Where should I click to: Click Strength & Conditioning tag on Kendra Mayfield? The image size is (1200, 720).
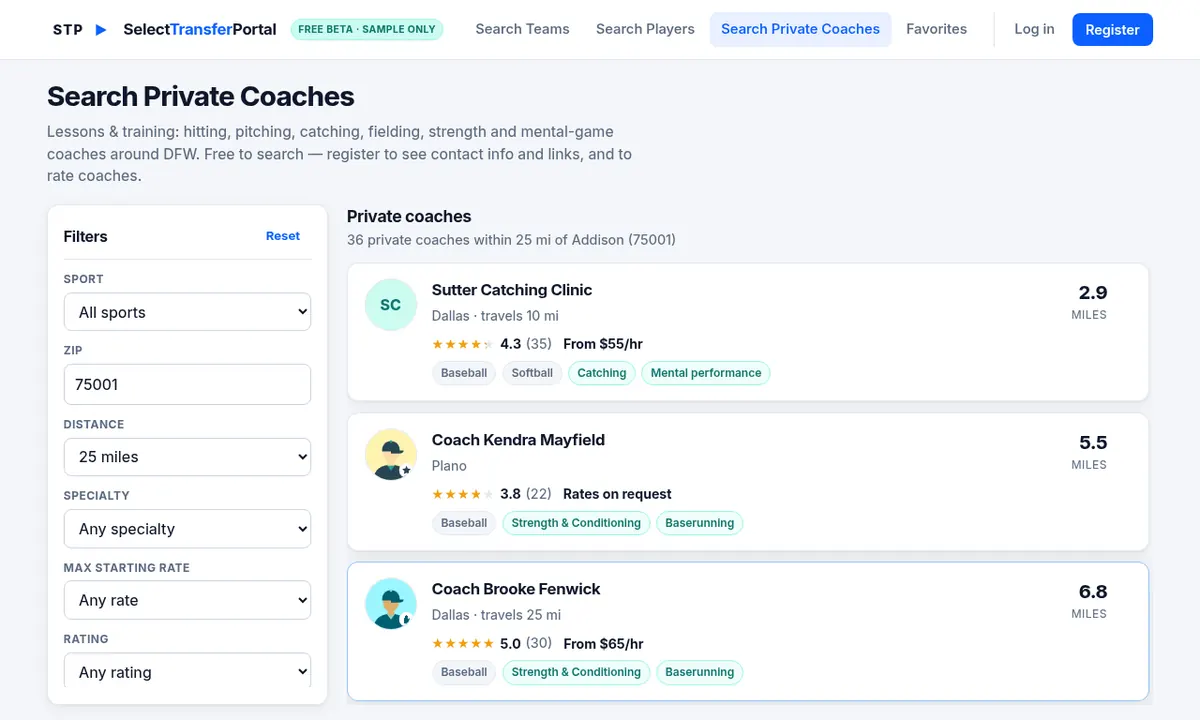[x=576, y=523]
